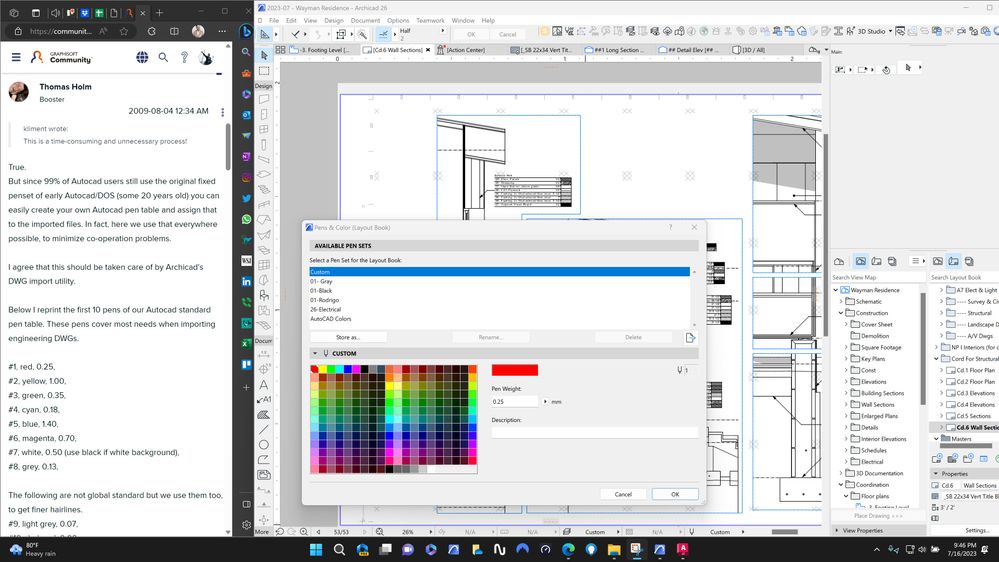Open the Teamwork menu
The height and width of the screenshot is (562, 999).
tap(430, 20)
